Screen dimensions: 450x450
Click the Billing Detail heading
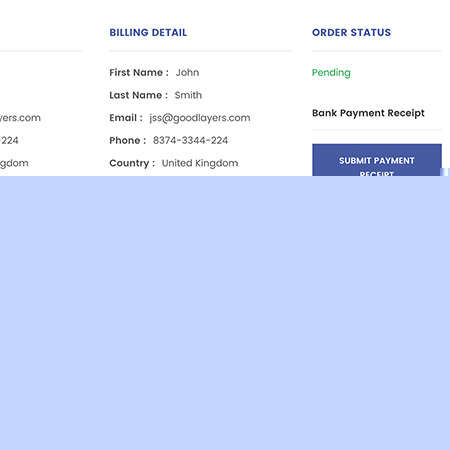tap(148, 33)
